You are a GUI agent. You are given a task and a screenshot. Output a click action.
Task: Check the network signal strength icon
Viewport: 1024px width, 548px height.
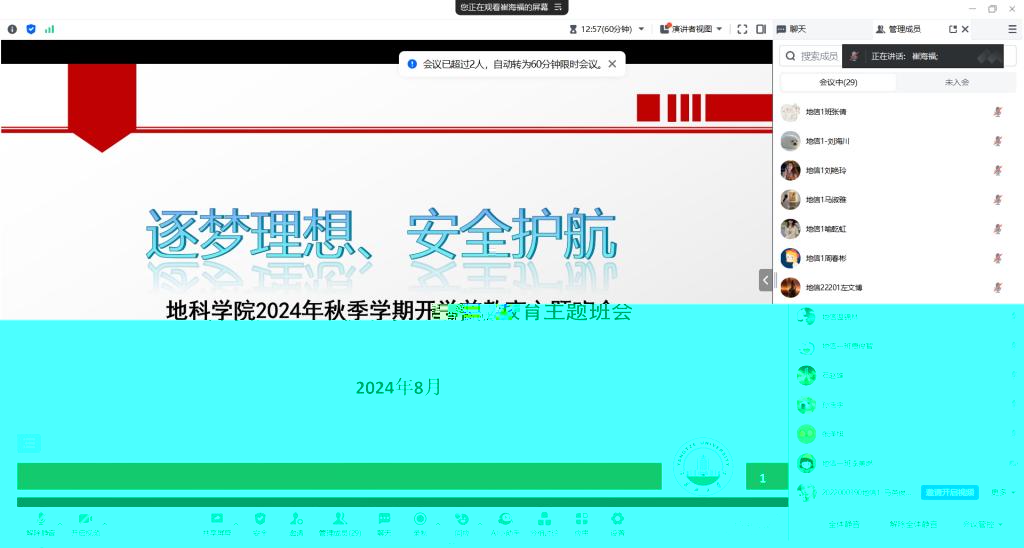coord(49,29)
